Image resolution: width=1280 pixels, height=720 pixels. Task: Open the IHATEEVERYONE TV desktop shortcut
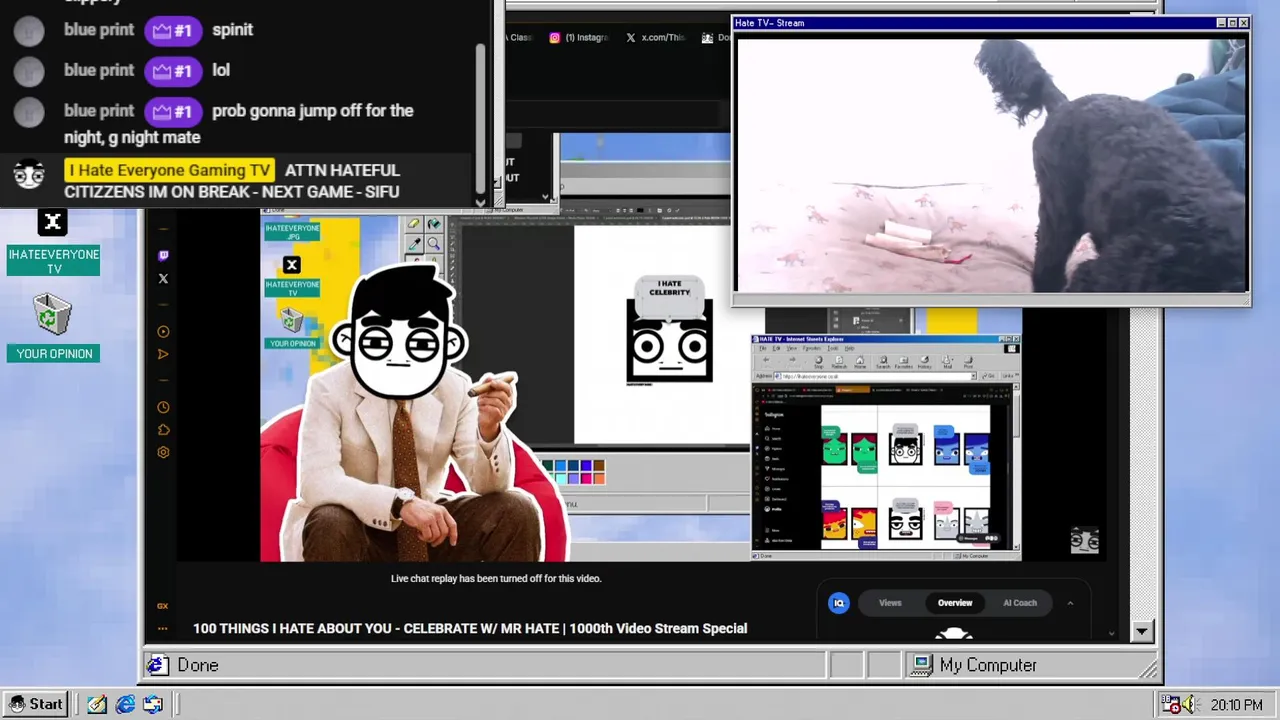click(53, 241)
